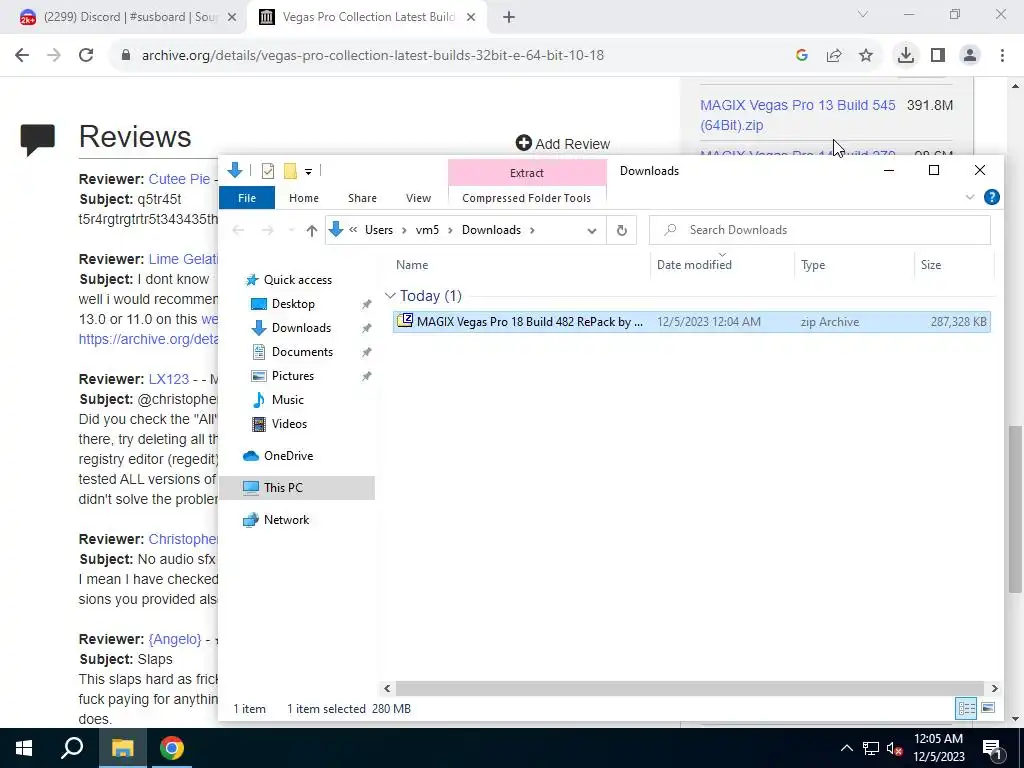Click the Properties icon in Explorer title bar
This screenshot has height=768, width=1024.
click(268, 171)
